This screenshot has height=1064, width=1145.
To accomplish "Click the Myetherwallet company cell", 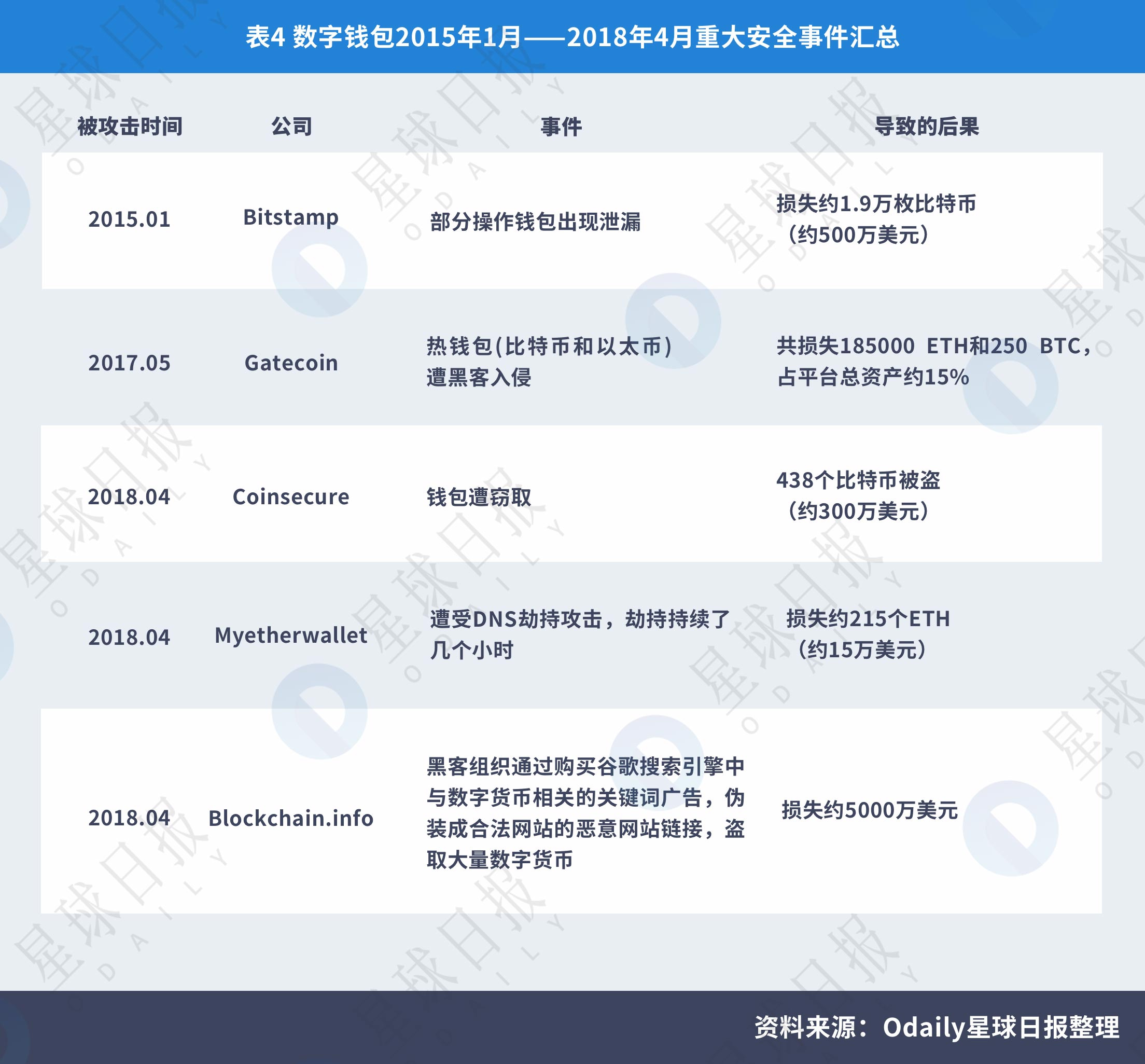I will coord(291,635).
